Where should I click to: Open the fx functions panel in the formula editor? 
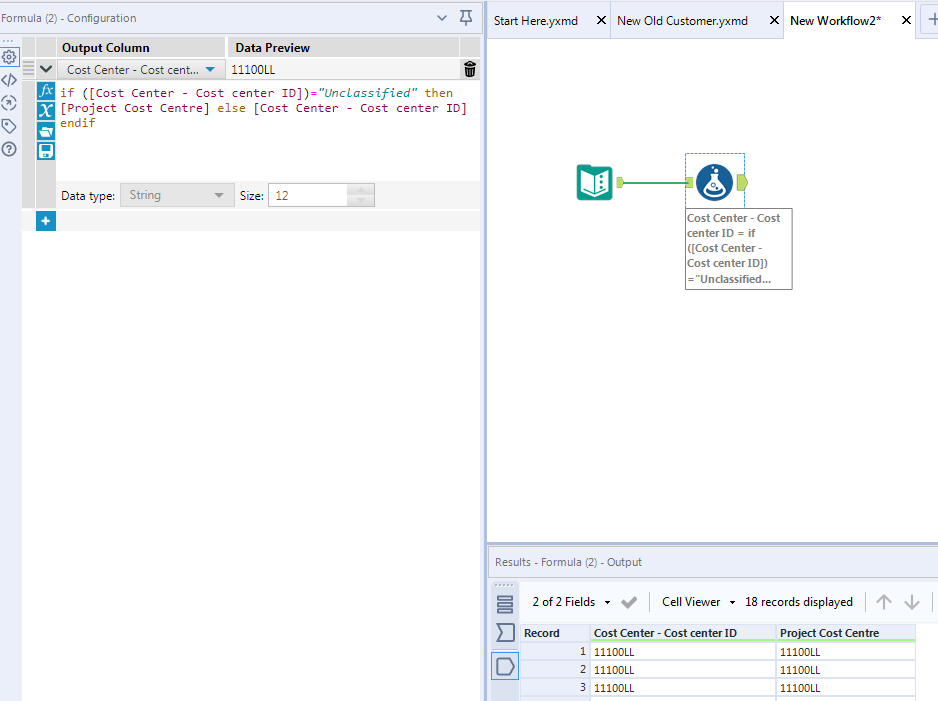[45, 90]
